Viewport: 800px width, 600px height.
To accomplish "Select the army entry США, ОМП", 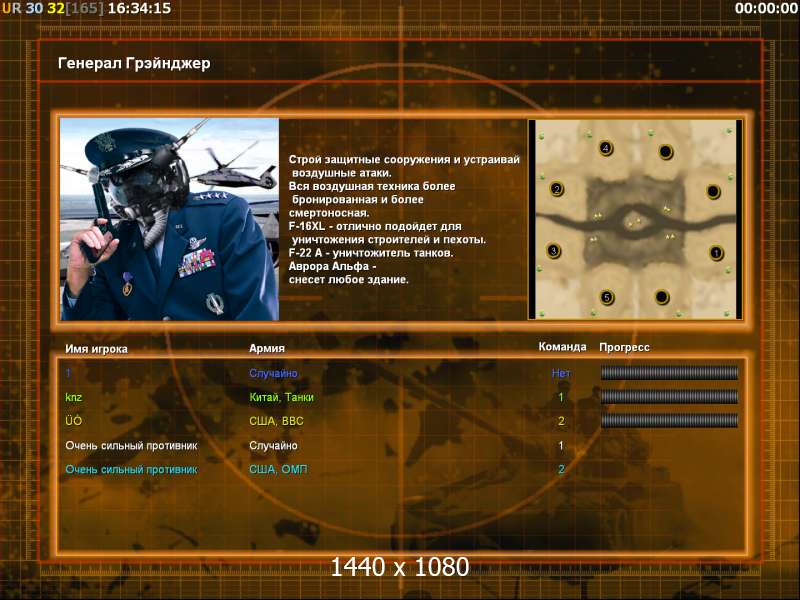I will pyautogui.click(x=278, y=469).
